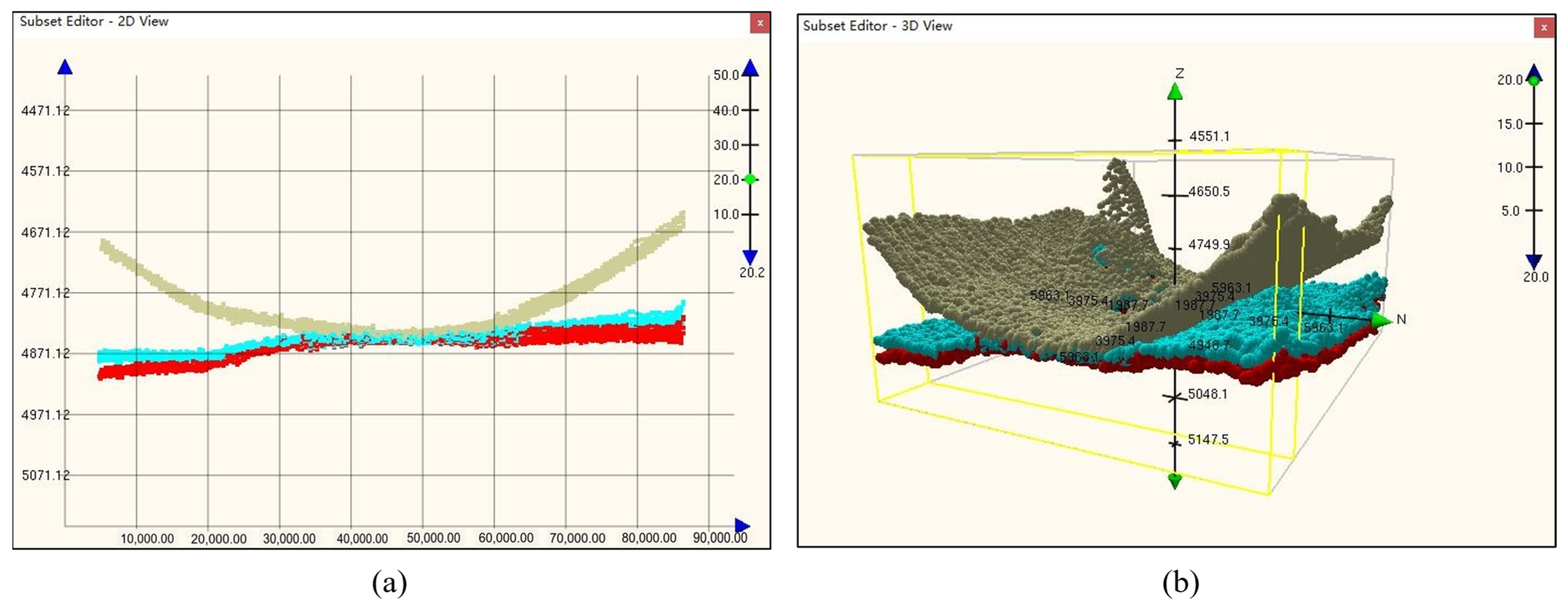Close the Subset Editor 3D View window
The width and height of the screenshot is (1568, 605).
pos(1544,27)
